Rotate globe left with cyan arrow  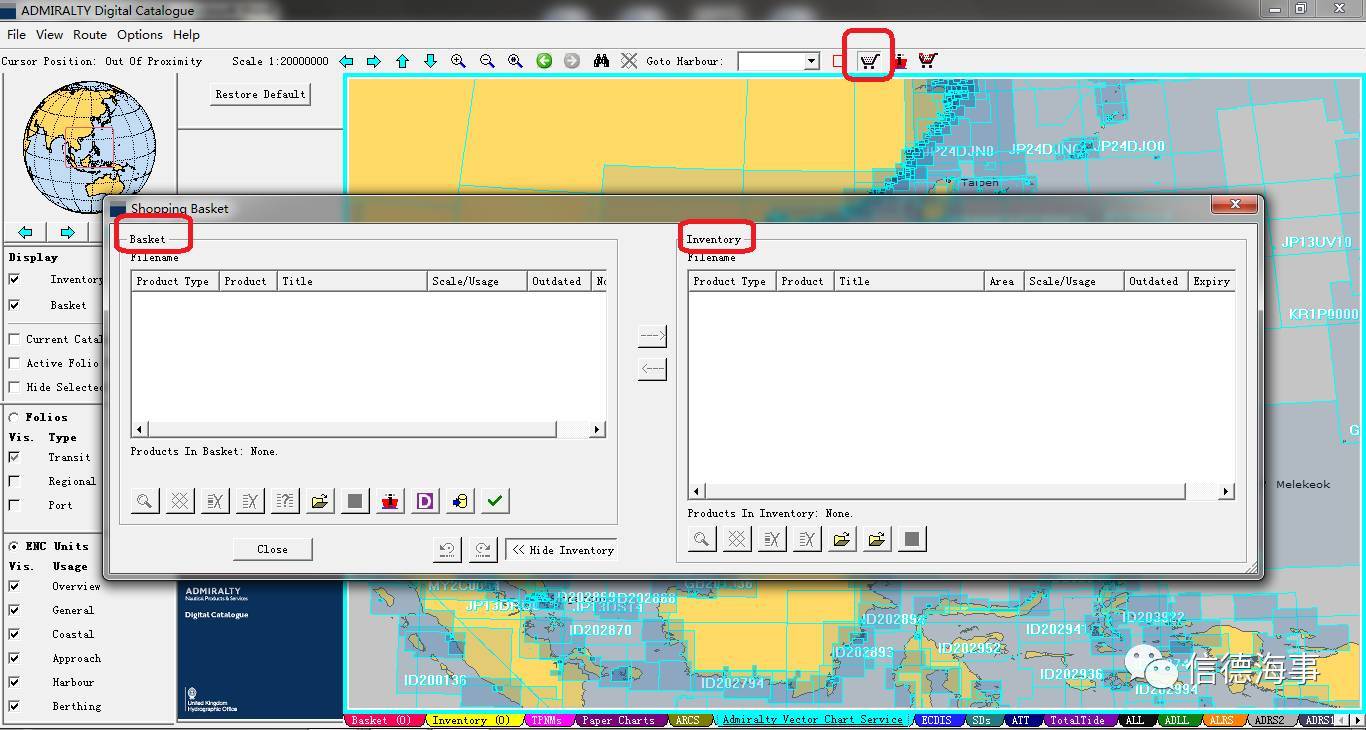click(26, 232)
